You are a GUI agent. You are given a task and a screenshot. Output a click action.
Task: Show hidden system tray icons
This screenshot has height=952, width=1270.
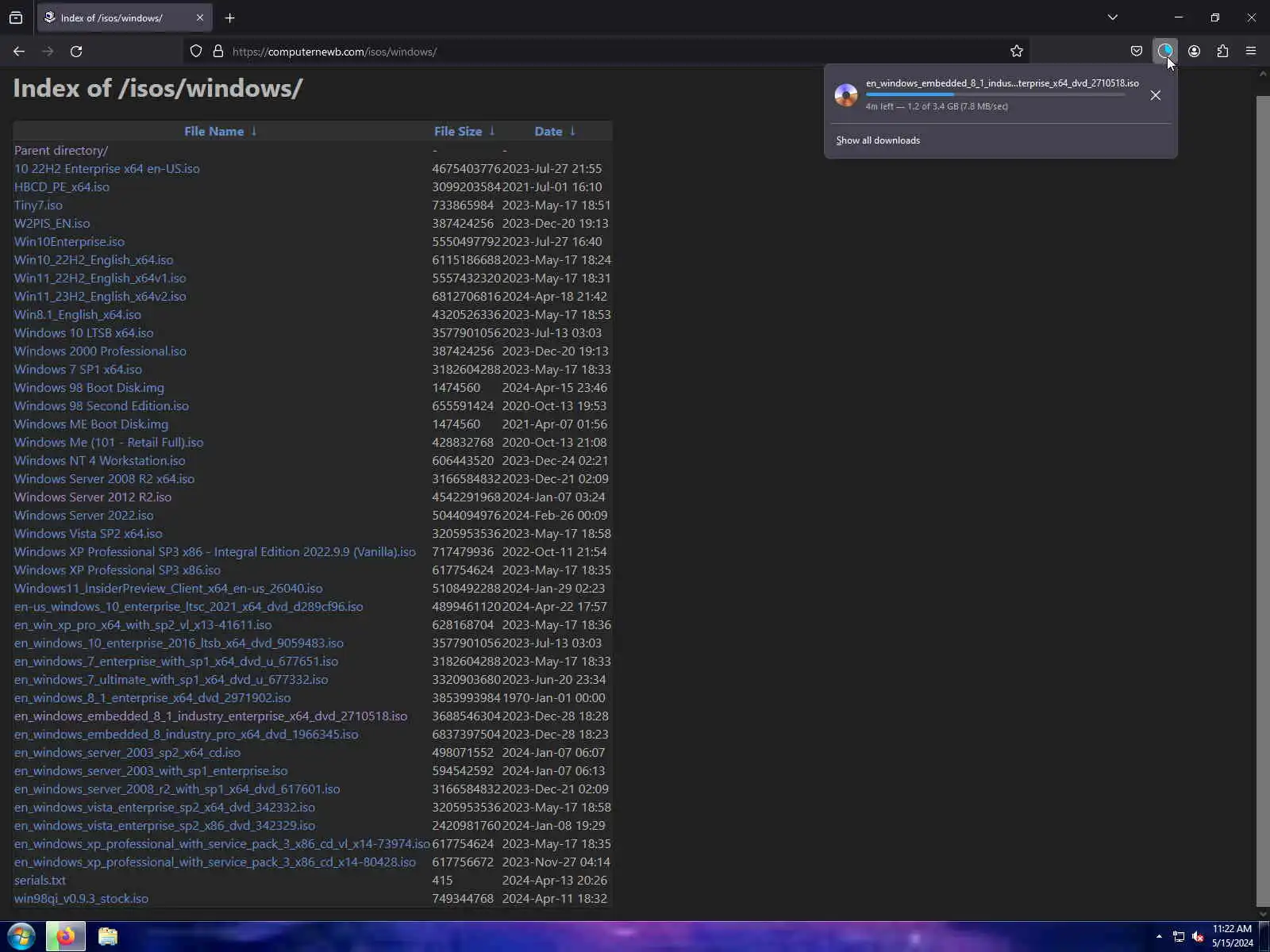point(1159,937)
